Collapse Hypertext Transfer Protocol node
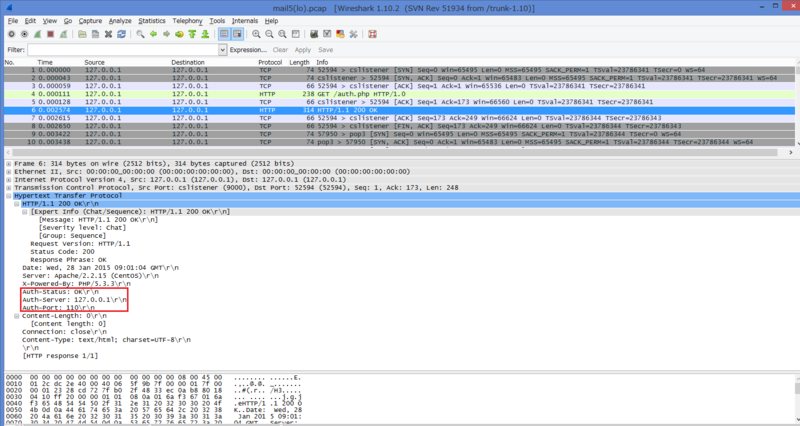 [9, 196]
